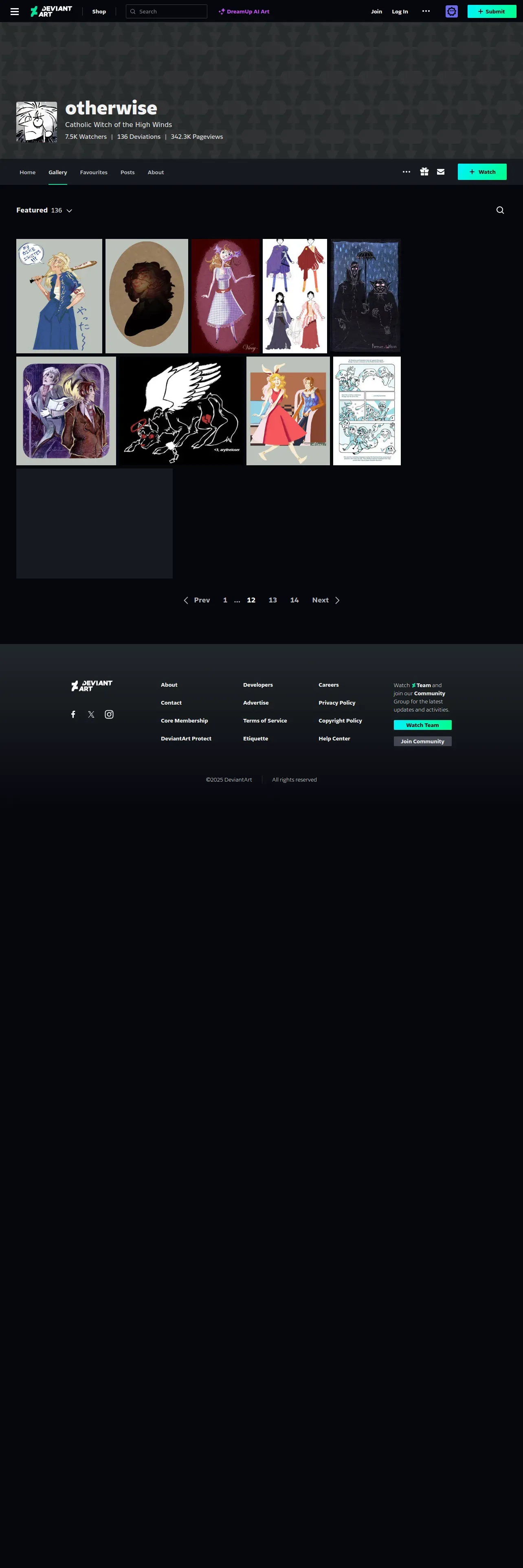The height and width of the screenshot is (1568, 523).
Task: Click the Instagram icon in footer
Action: (x=109, y=715)
